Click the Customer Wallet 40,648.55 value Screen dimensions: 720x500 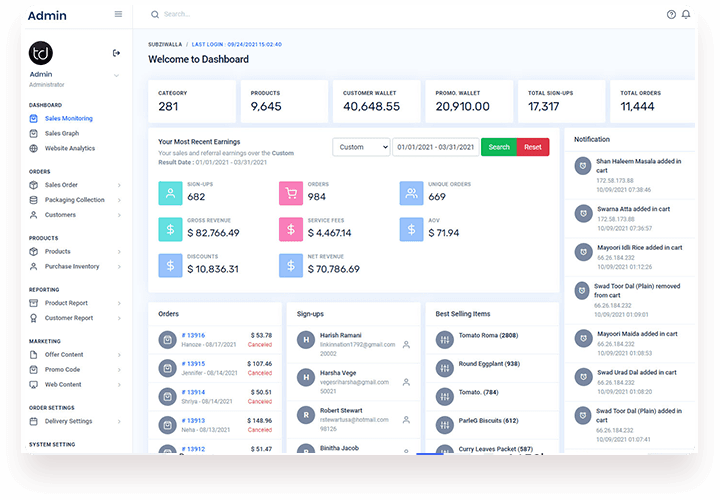coord(371,107)
